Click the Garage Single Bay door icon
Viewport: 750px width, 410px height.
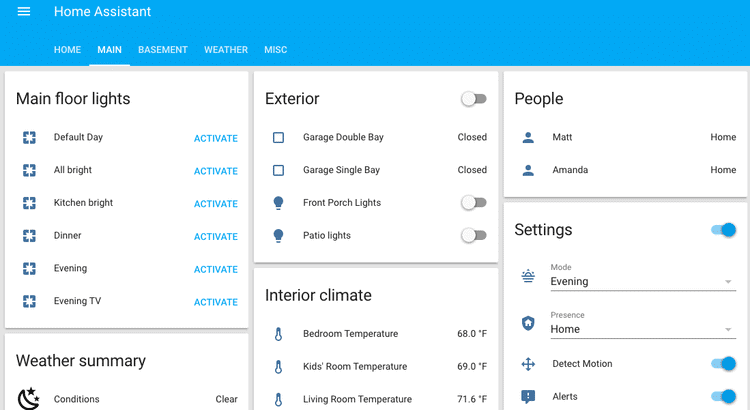(x=278, y=170)
